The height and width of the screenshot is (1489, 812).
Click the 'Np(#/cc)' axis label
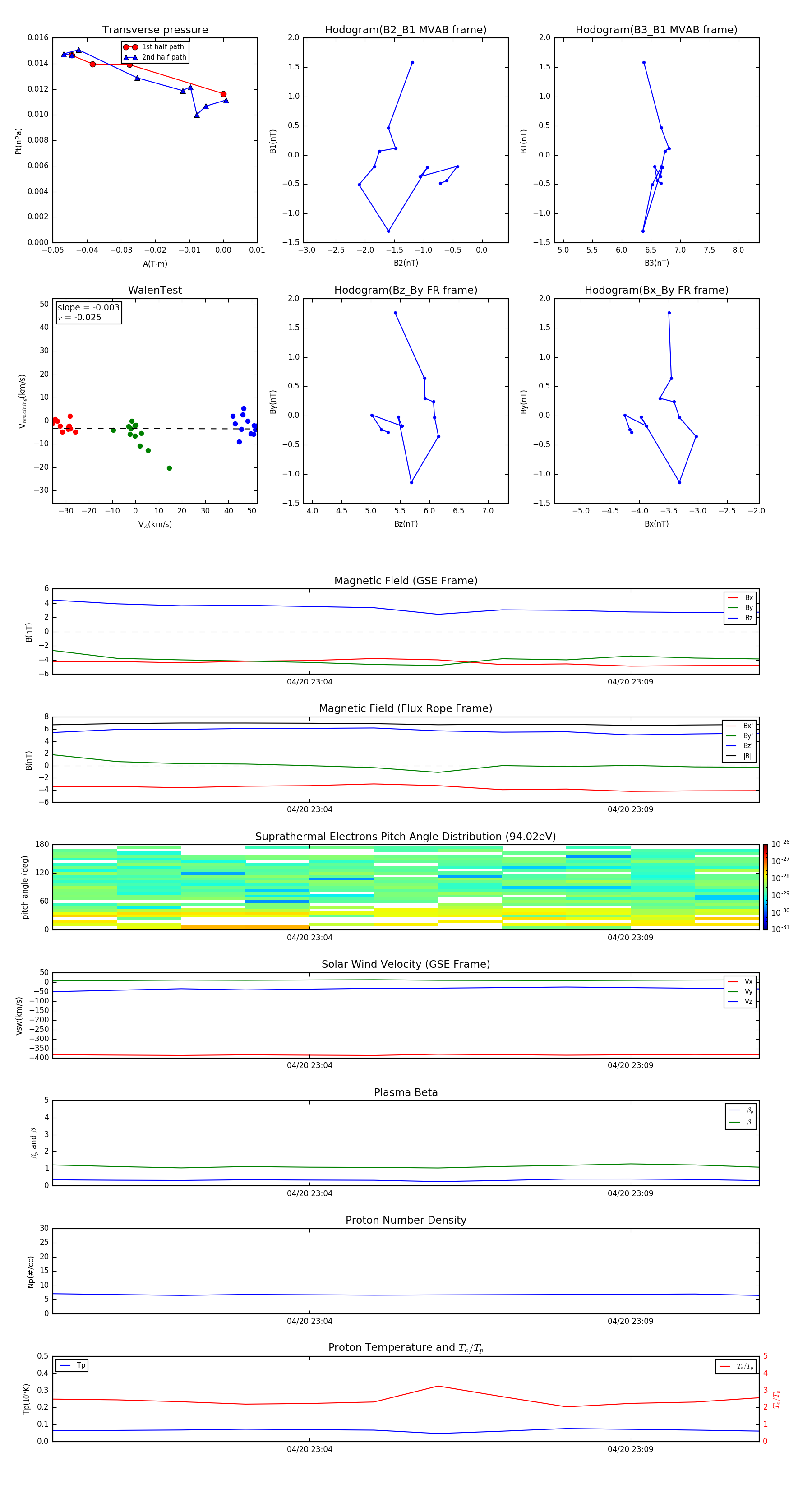31,1272
